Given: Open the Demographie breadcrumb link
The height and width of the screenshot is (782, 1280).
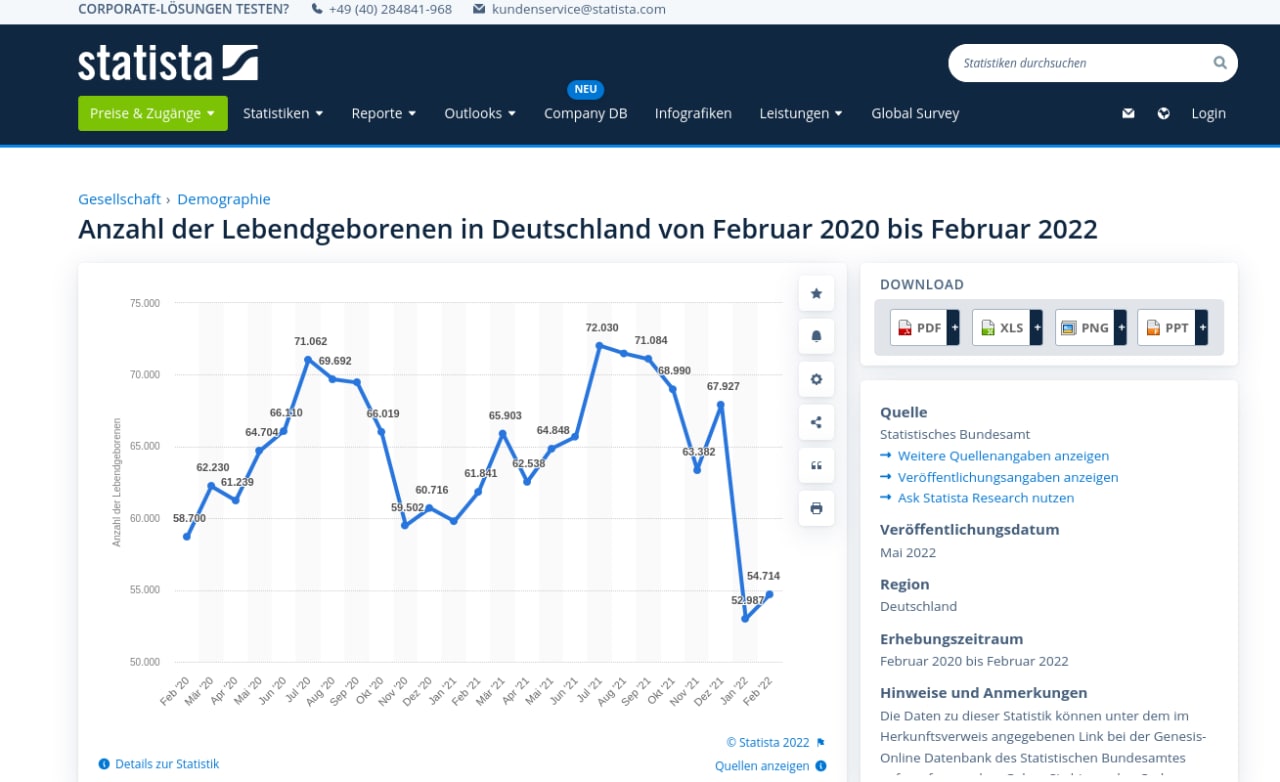Looking at the screenshot, I should (x=224, y=199).
